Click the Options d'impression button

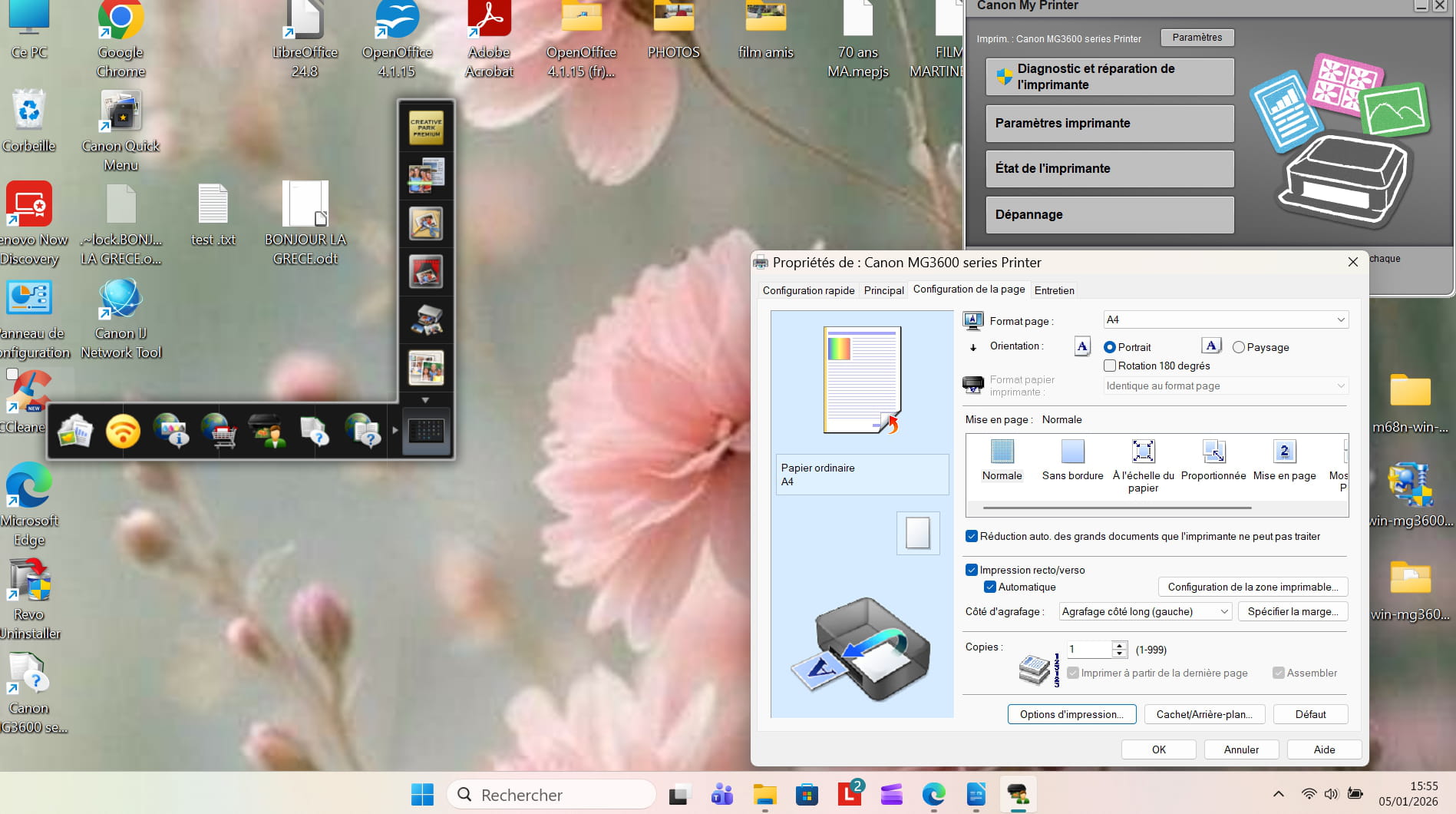(1071, 714)
